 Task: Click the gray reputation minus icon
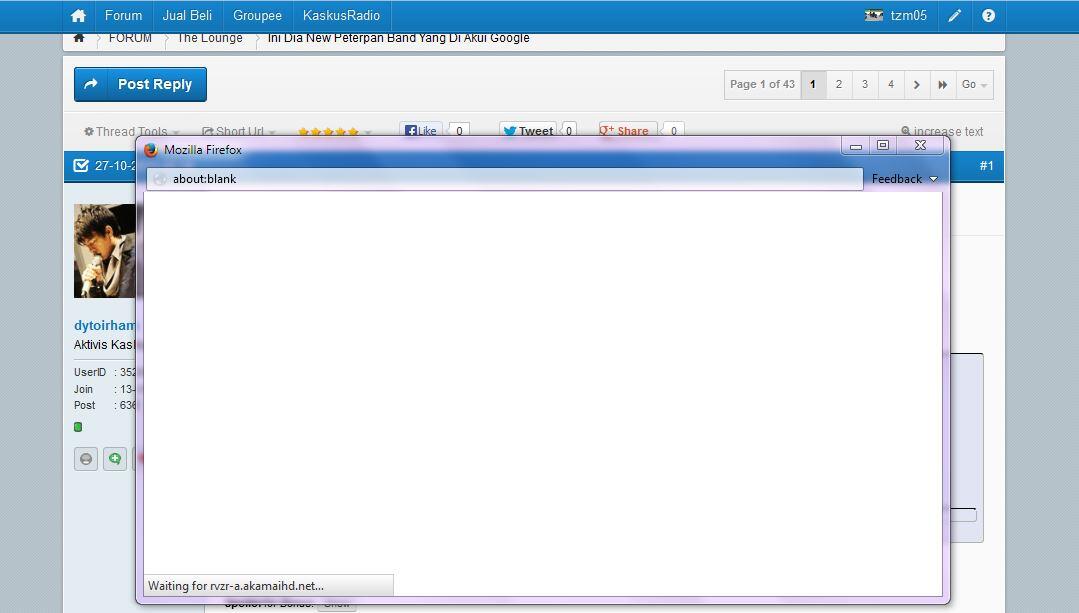(x=86, y=459)
